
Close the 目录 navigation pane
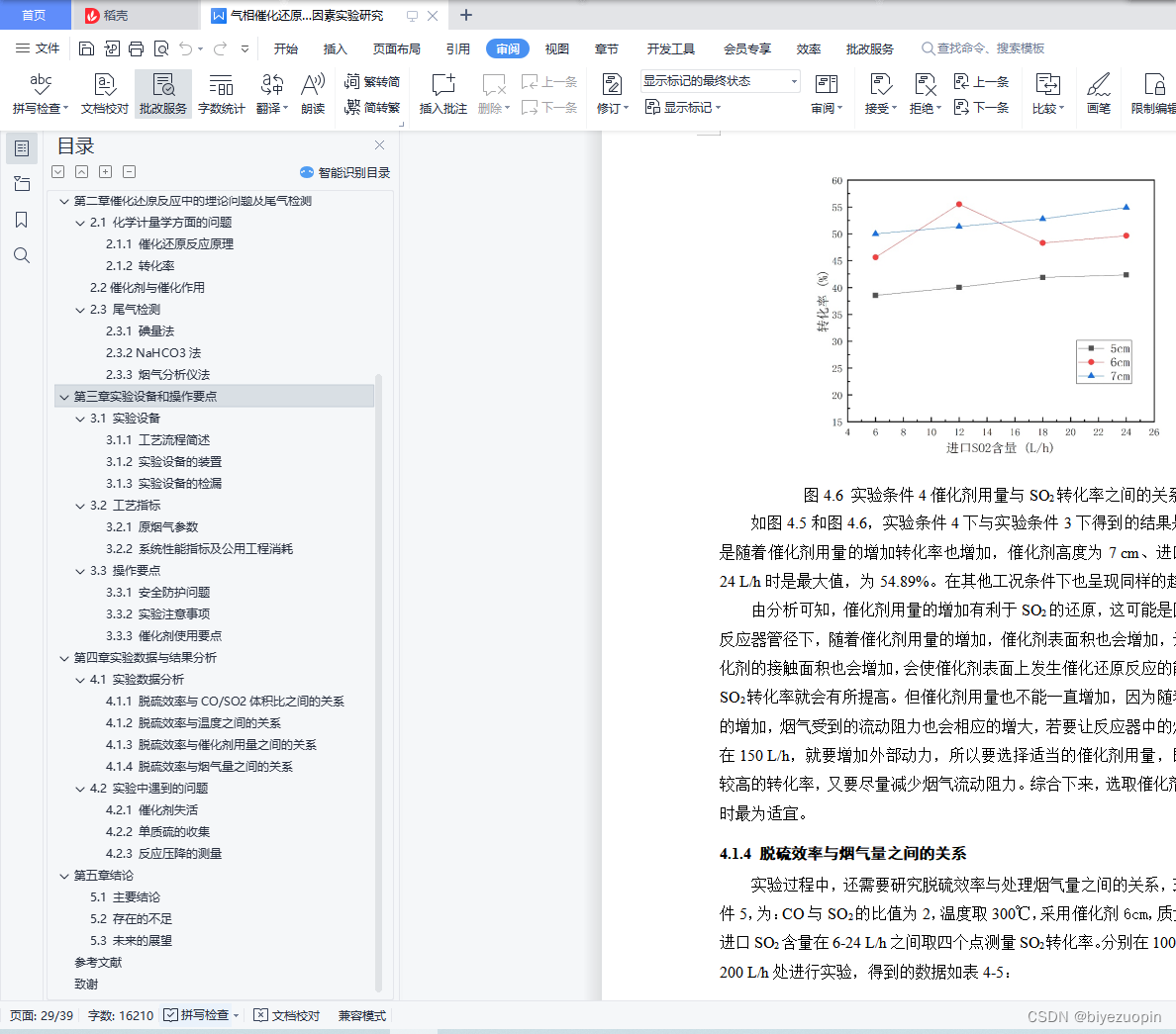click(x=379, y=144)
